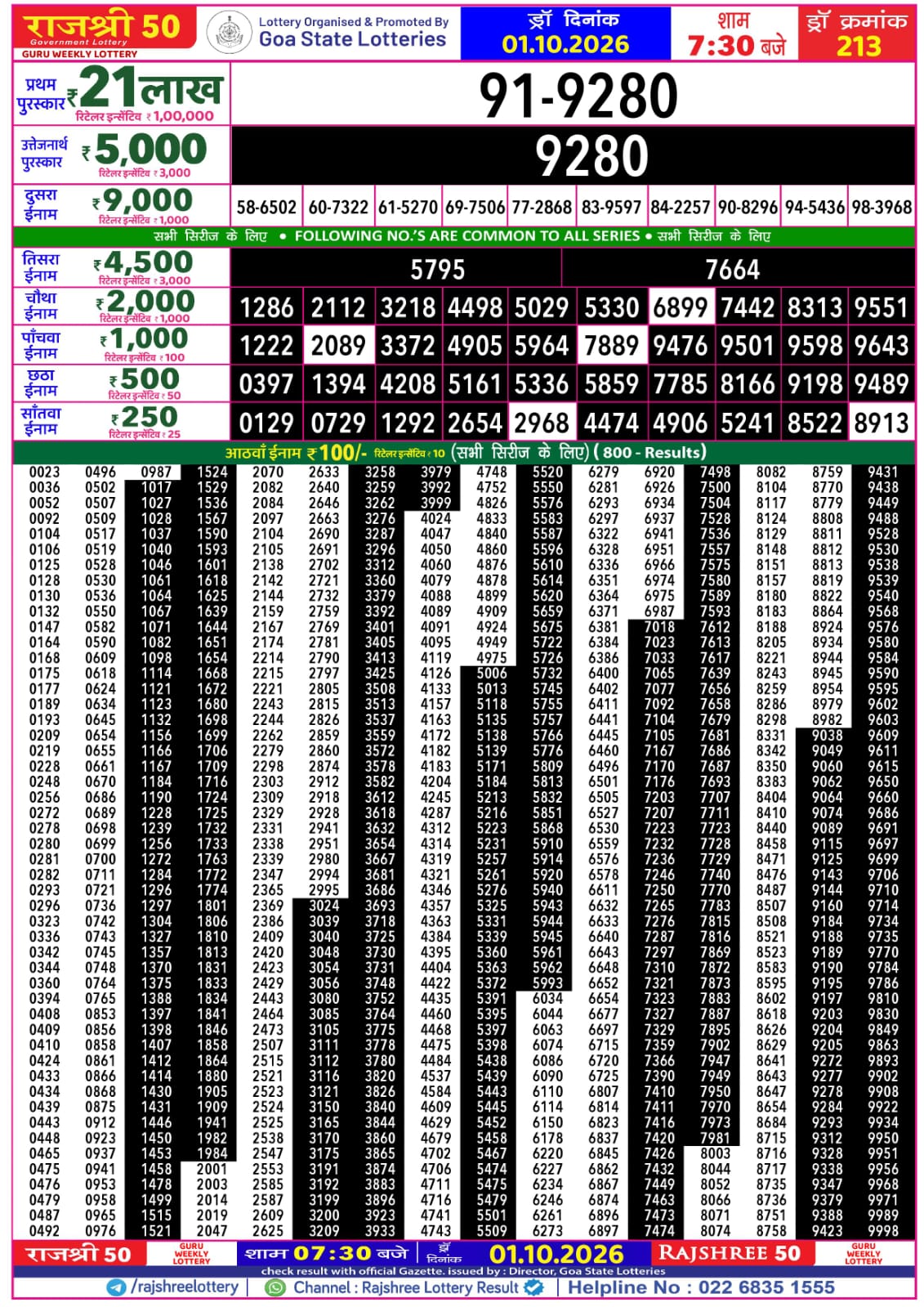The height and width of the screenshot is (1307, 924).
Task: Select eighth prize number 9038
Action: point(827,735)
